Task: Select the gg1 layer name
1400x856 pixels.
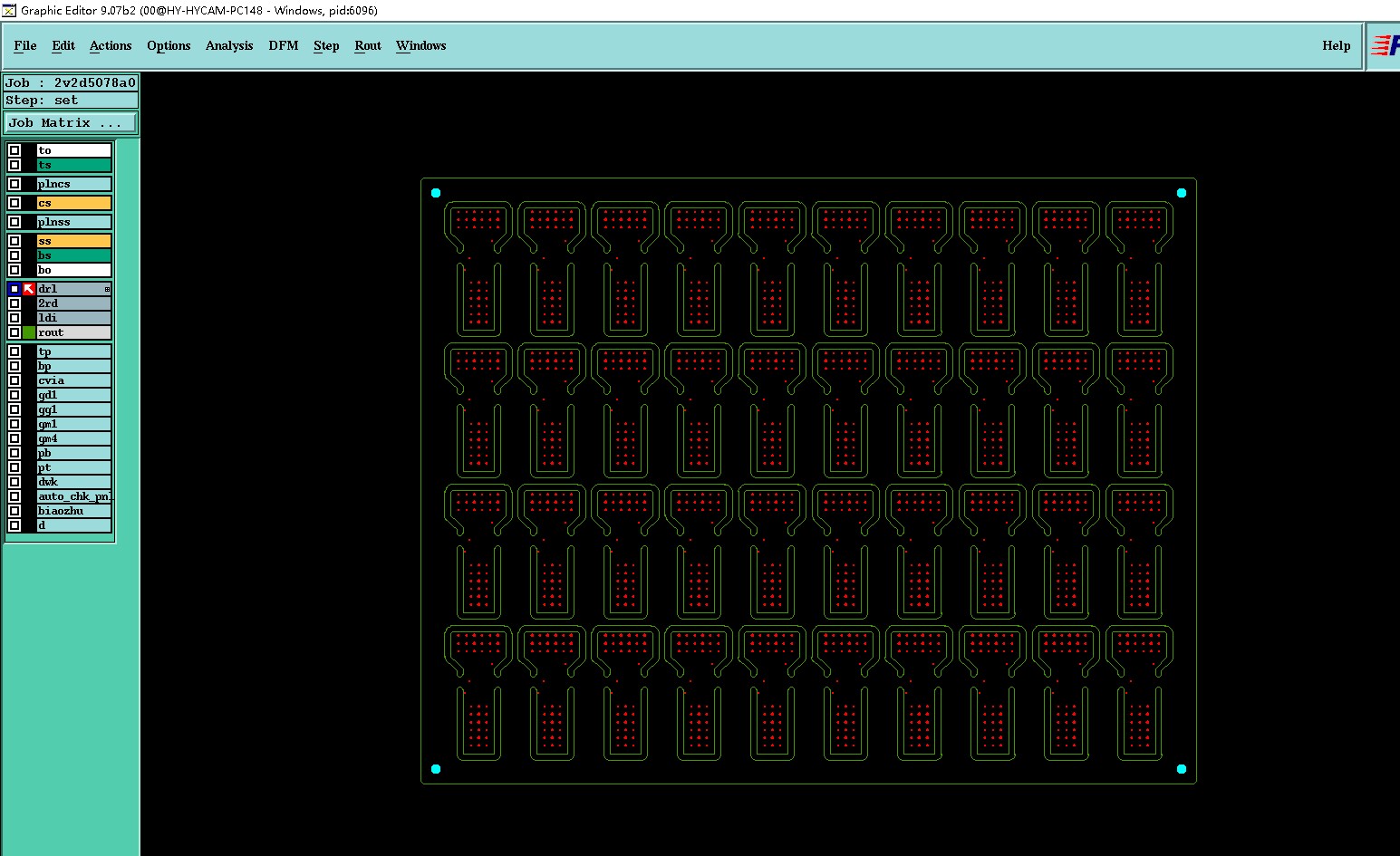Action: coord(74,409)
